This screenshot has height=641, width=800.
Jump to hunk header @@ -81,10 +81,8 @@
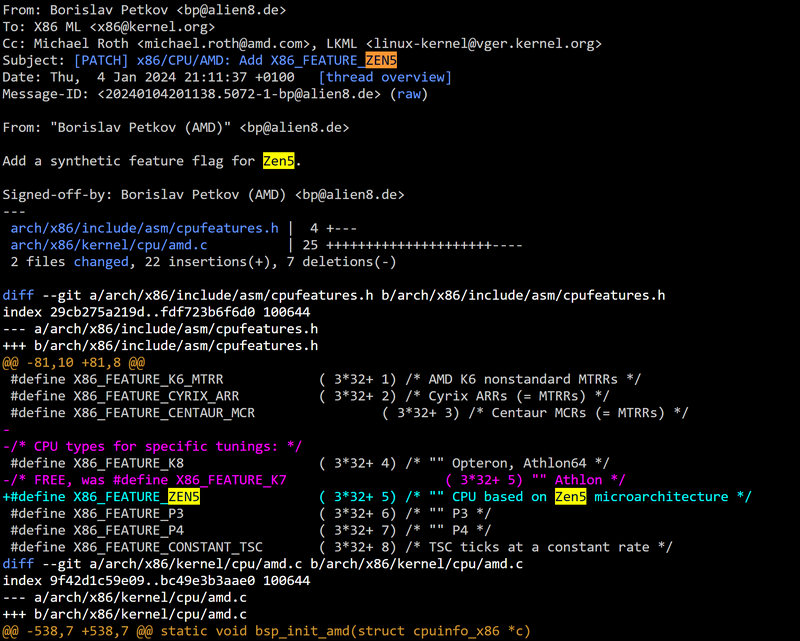point(73,363)
